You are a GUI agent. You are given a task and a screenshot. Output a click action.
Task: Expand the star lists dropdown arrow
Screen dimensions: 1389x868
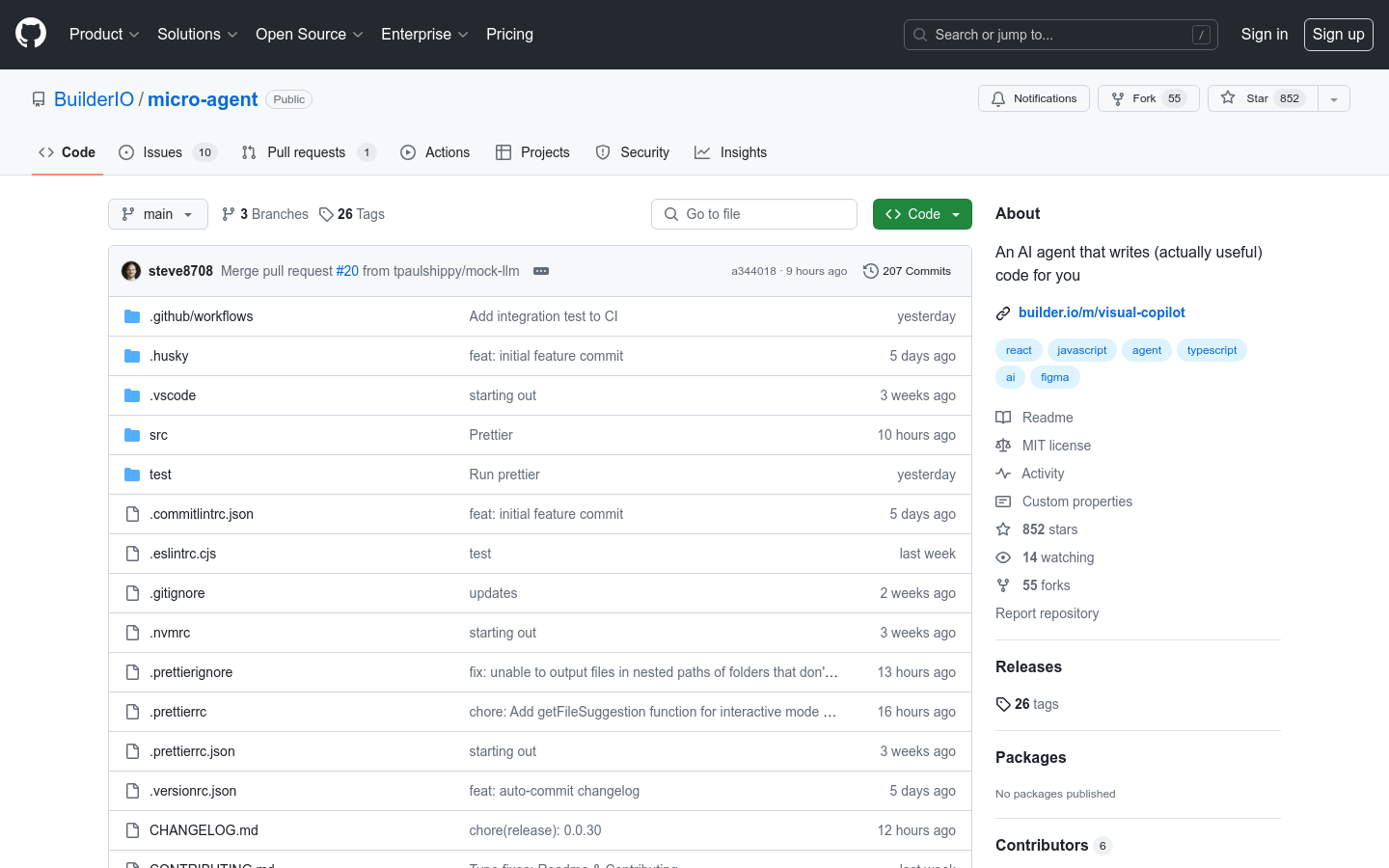coord(1334,98)
